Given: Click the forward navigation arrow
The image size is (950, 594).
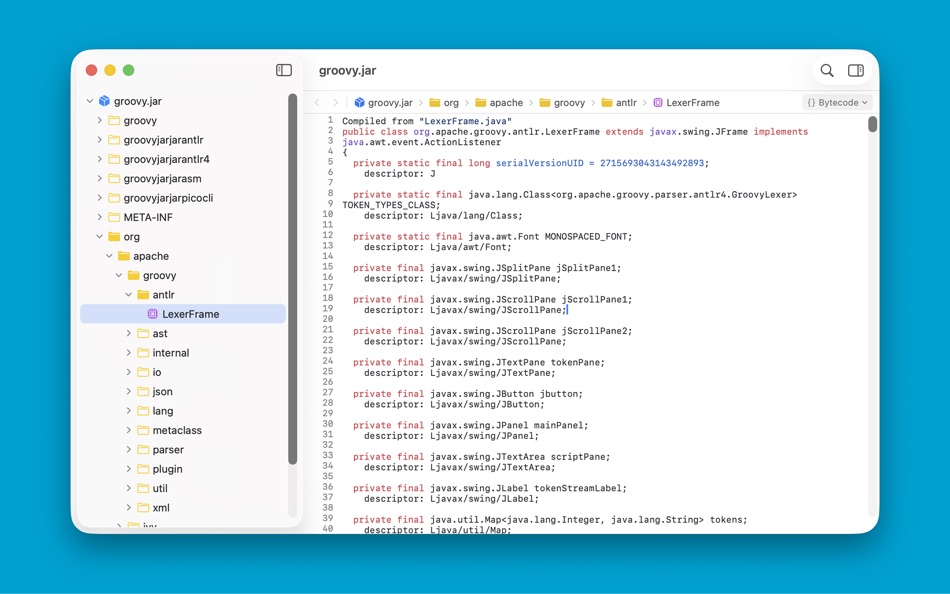Looking at the screenshot, I should point(336,102).
